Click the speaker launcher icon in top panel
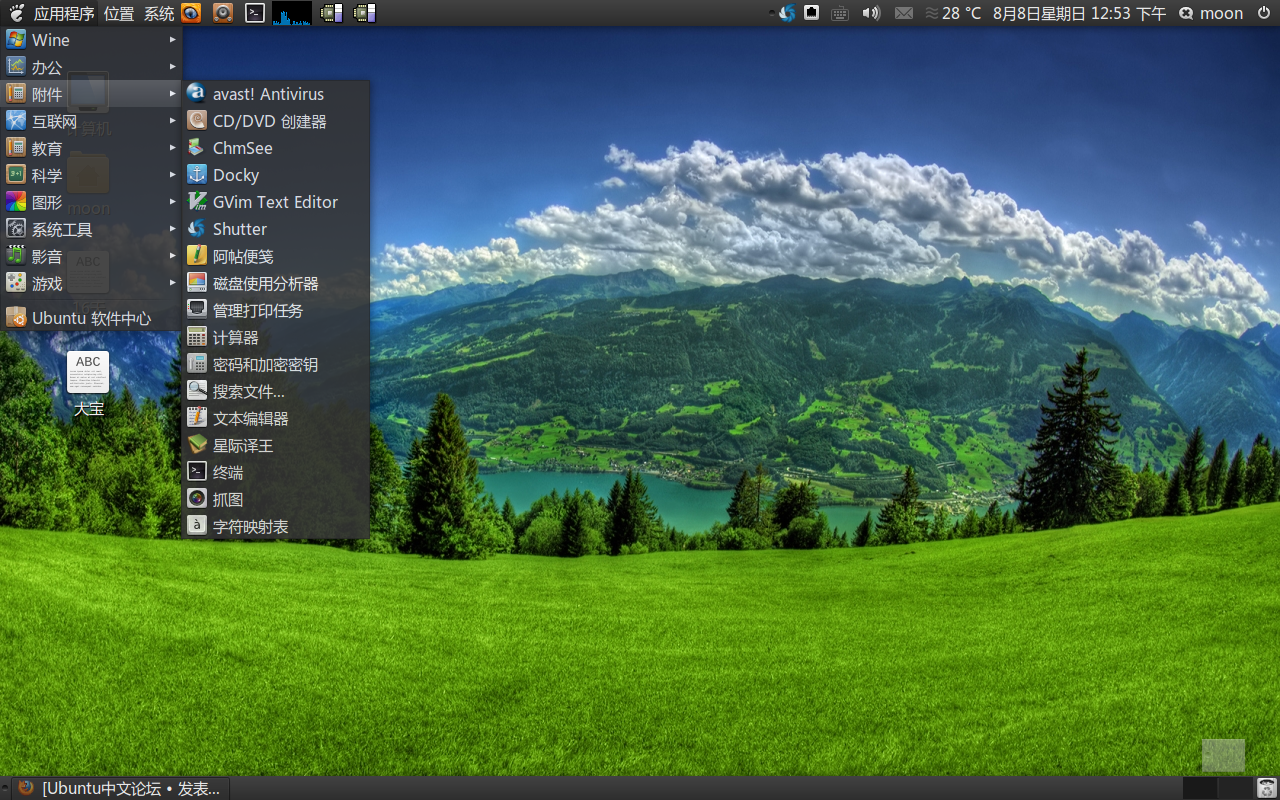Screen dimensions: 1280x800 pyautogui.click(x=223, y=13)
